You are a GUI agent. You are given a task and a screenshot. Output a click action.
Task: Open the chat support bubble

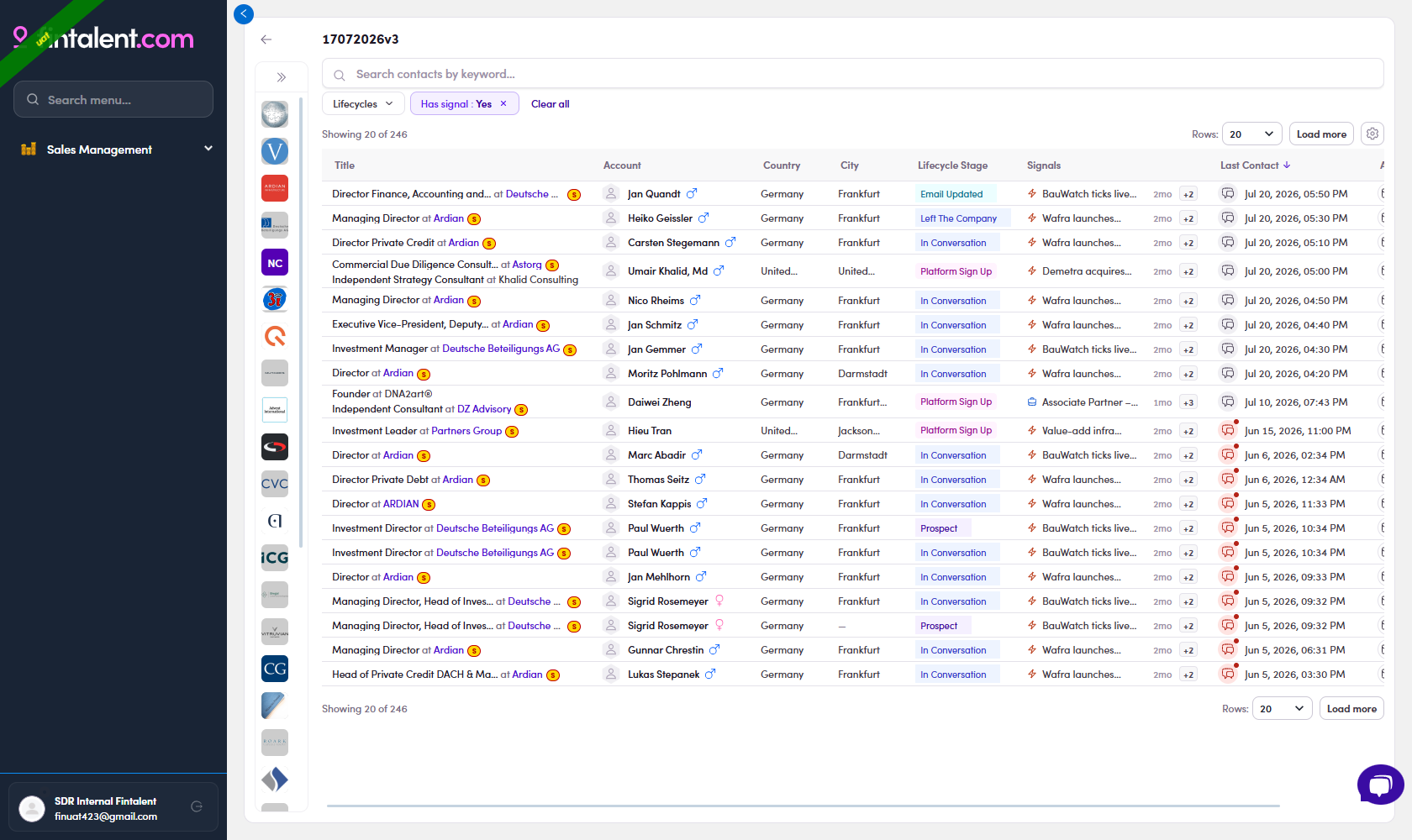(1380, 785)
